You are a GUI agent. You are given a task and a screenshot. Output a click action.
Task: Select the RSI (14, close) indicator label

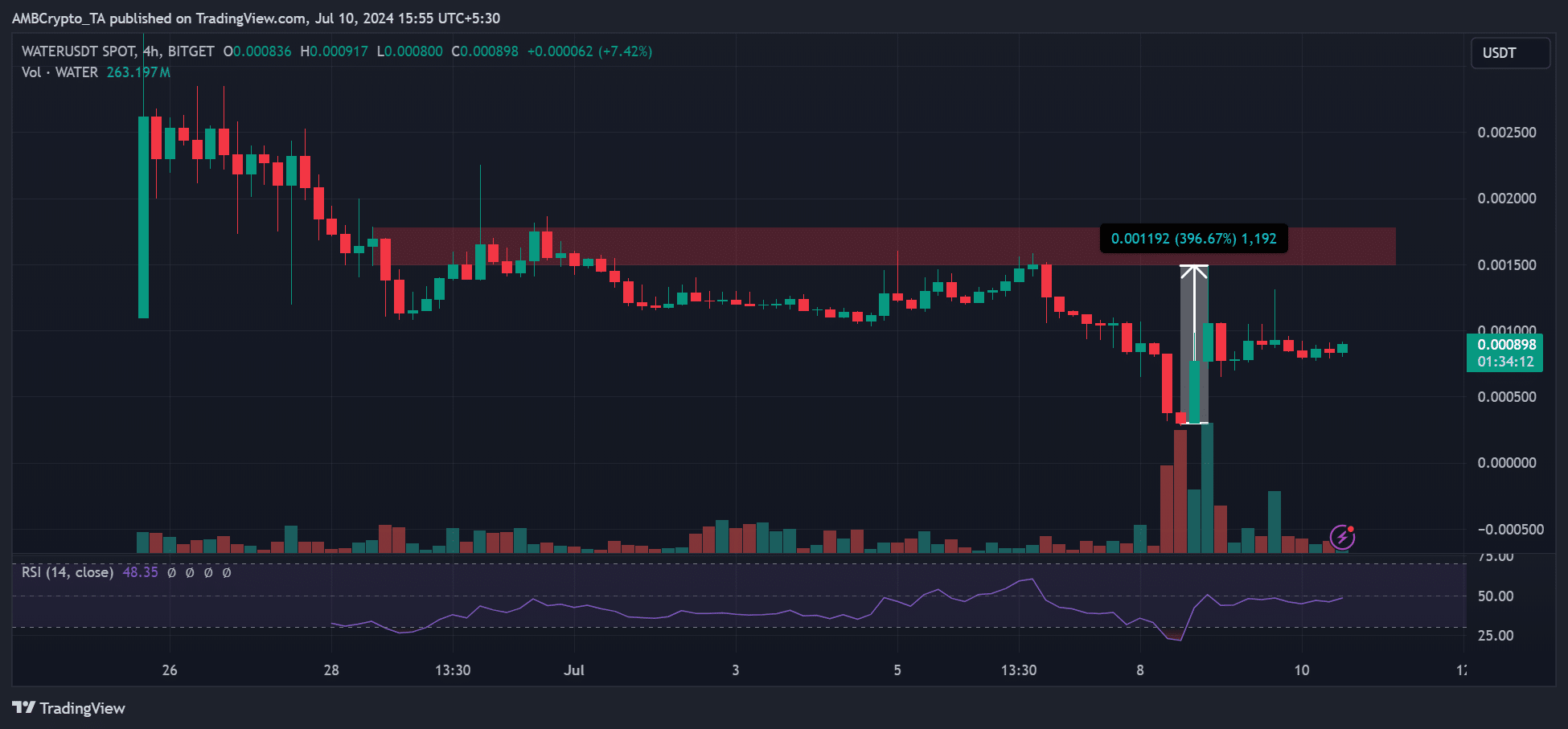pos(68,572)
